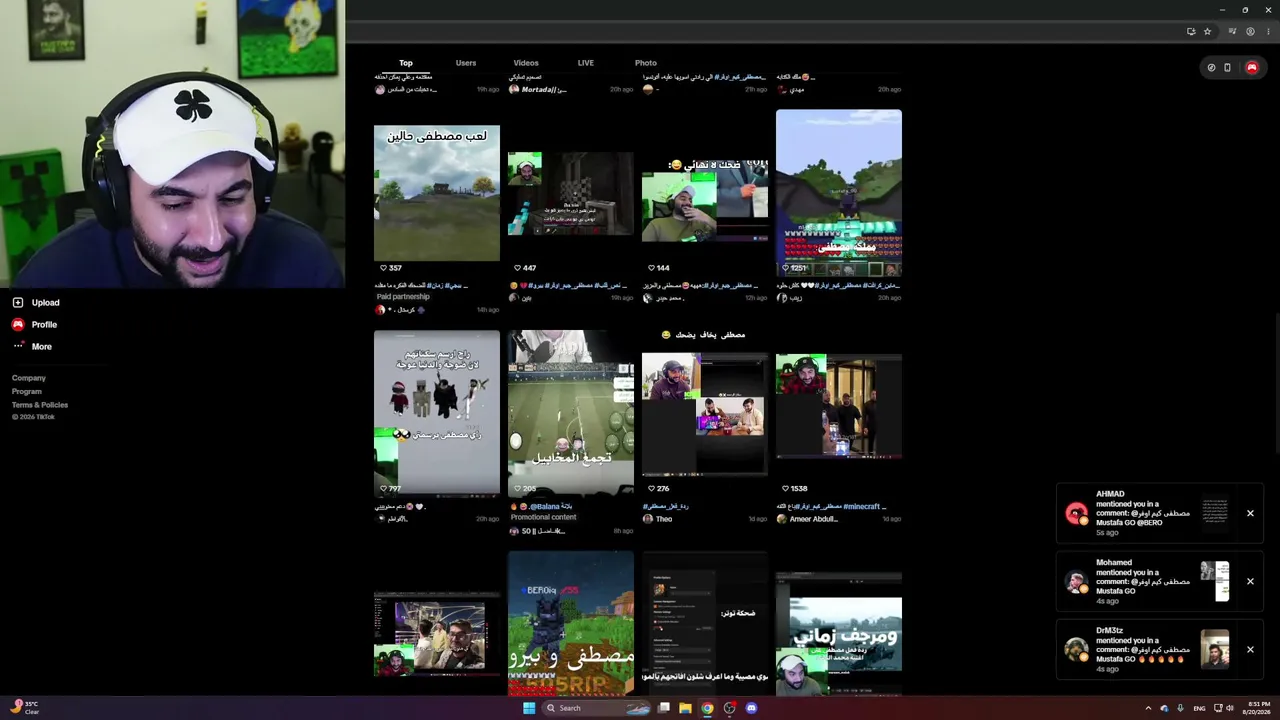Open the media controls icon in Chrome toolbar

(x=1234, y=31)
